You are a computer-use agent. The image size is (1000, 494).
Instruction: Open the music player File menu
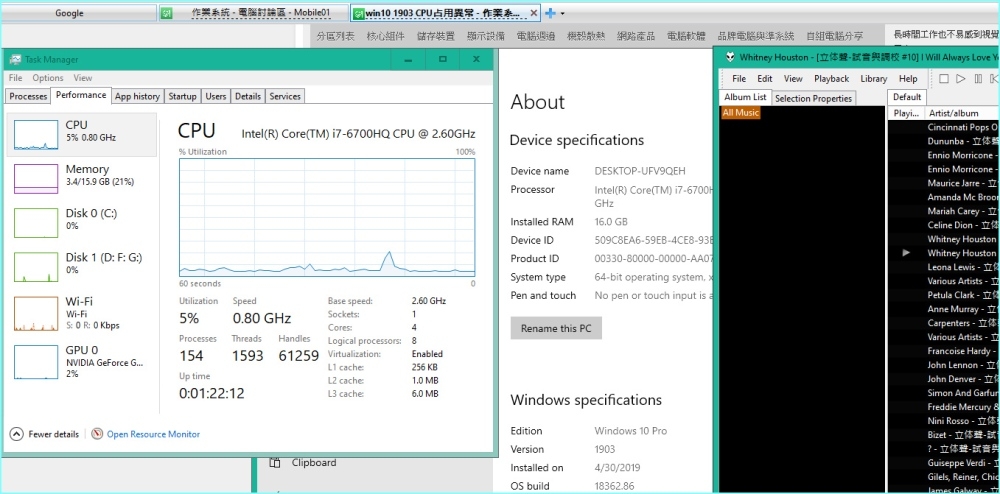click(x=739, y=78)
